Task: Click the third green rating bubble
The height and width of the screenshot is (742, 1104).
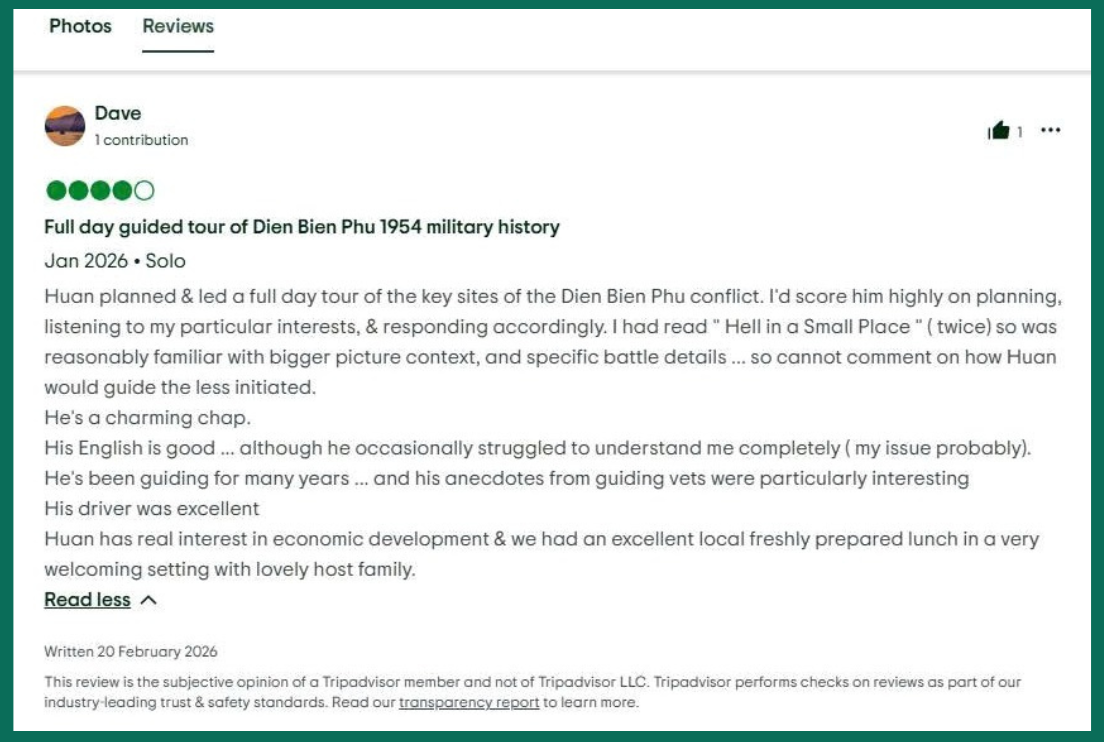Action: pyautogui.click(x=100, y=190)
